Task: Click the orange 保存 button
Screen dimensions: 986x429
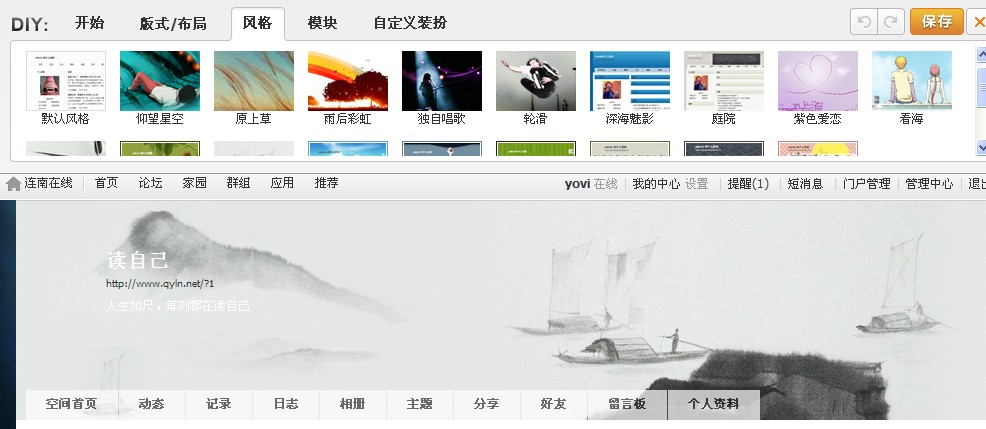Action: point(936,22)
